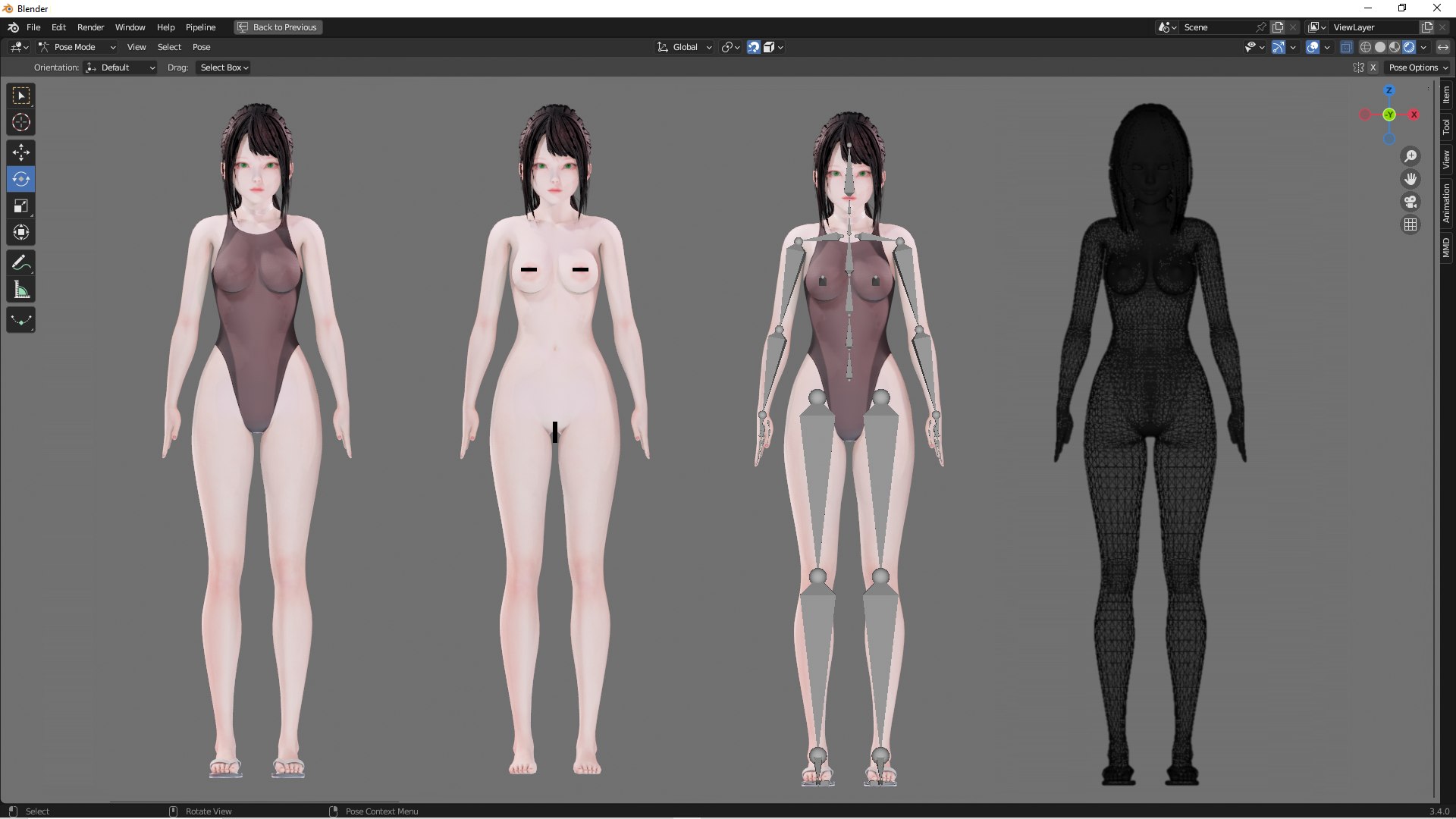Toggle camera view icon
Screen dimensions: 1456x819
(1410, 202)
